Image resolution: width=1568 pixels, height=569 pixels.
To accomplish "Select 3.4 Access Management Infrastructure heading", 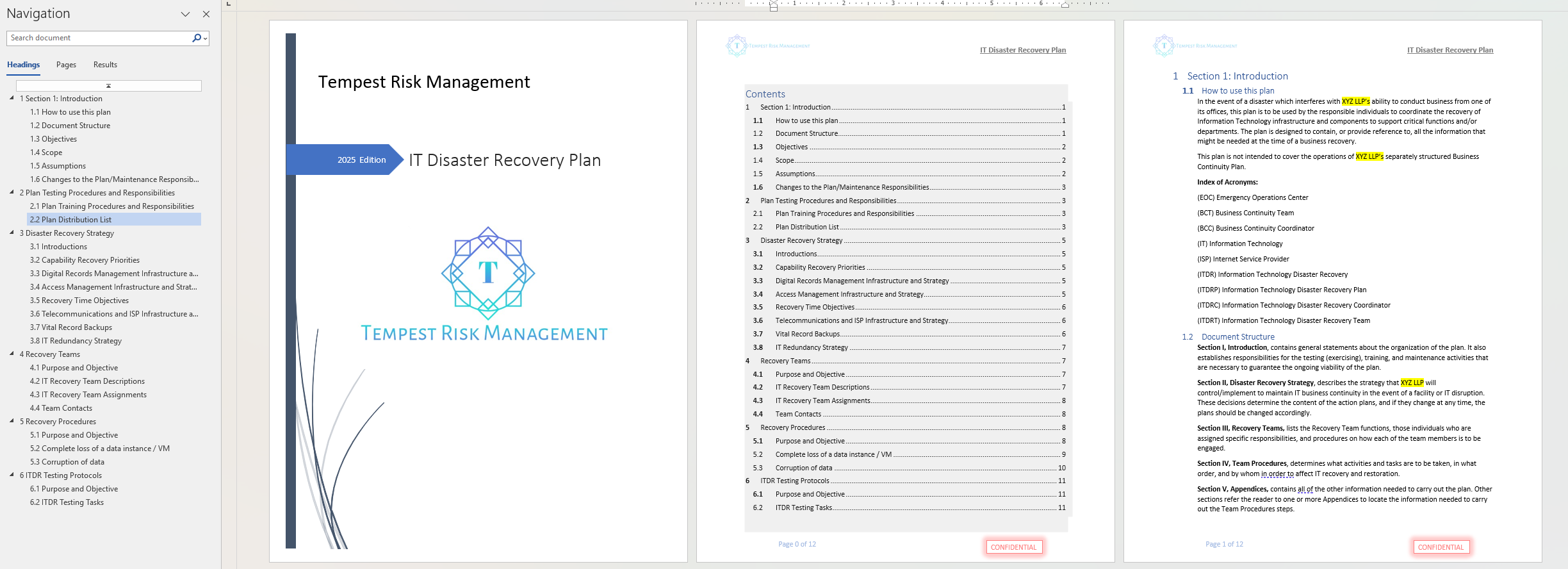I will tap(113, 287).
